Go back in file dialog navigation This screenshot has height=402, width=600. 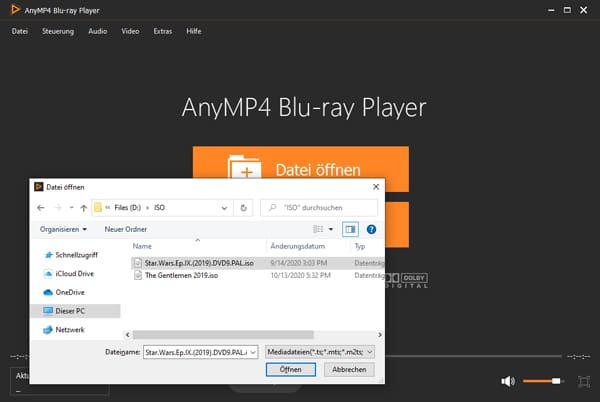click(x=41, y=208)
